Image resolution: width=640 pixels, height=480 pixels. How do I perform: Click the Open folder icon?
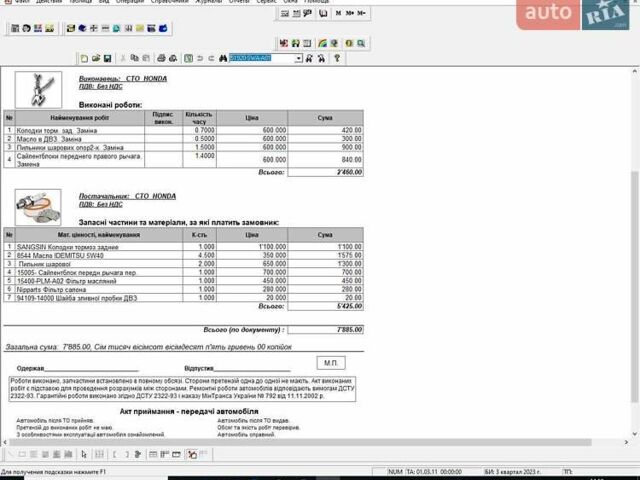pyautogui.click(x=96, y=59)
